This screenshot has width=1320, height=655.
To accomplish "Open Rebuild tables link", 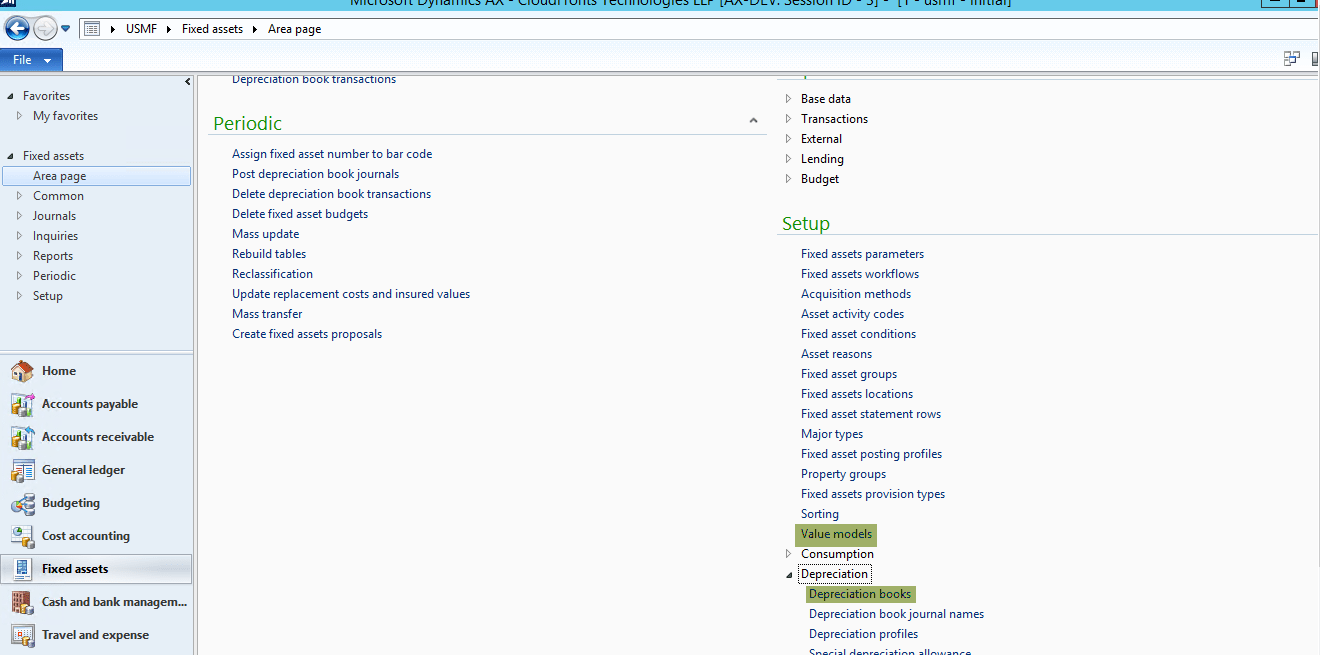I will 269,254.
